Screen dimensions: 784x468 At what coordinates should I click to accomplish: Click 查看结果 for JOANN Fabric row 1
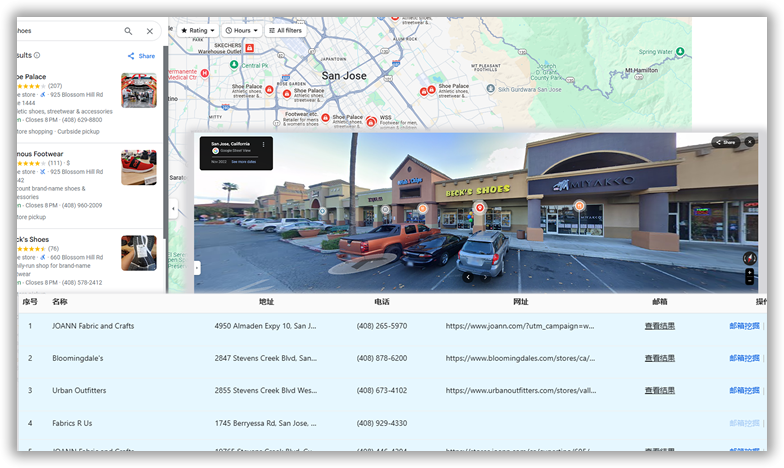click(660, 326)
